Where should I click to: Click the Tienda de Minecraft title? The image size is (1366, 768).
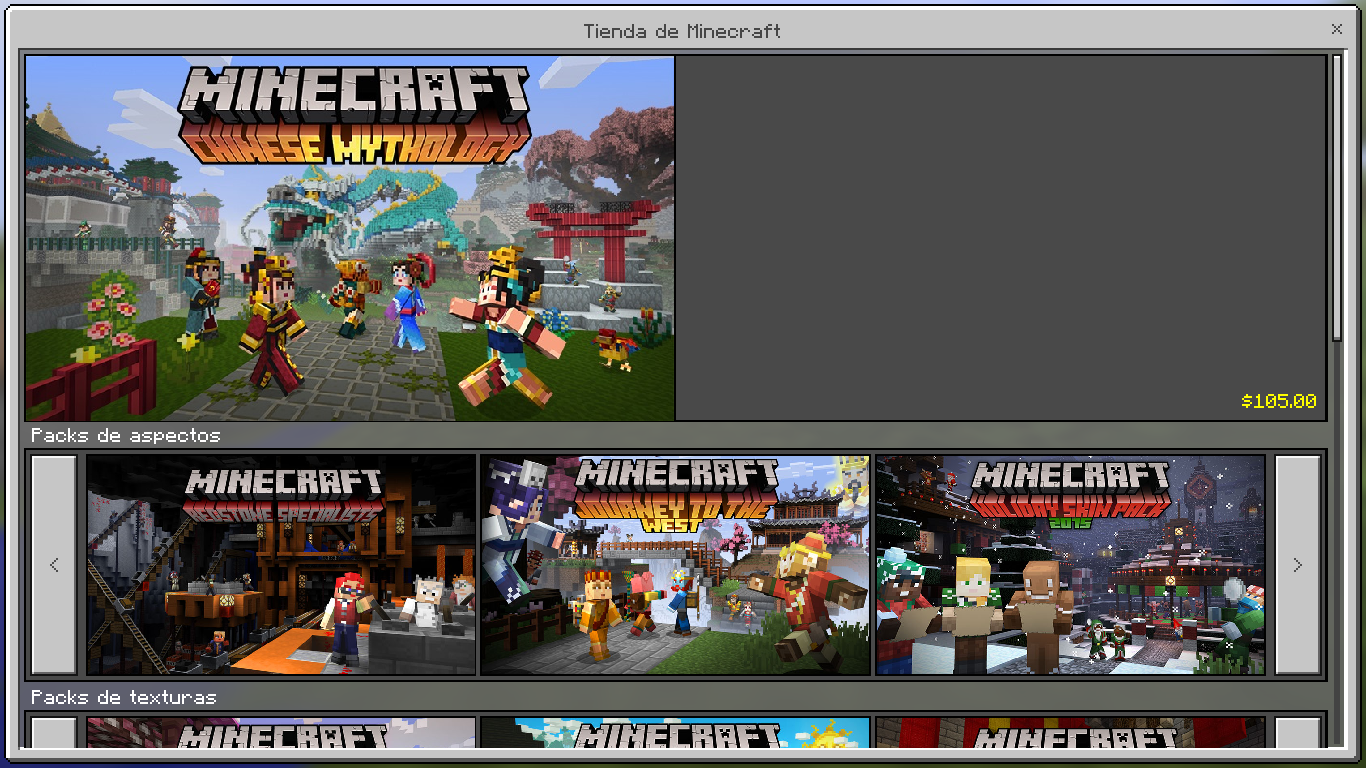click(682, 31)
